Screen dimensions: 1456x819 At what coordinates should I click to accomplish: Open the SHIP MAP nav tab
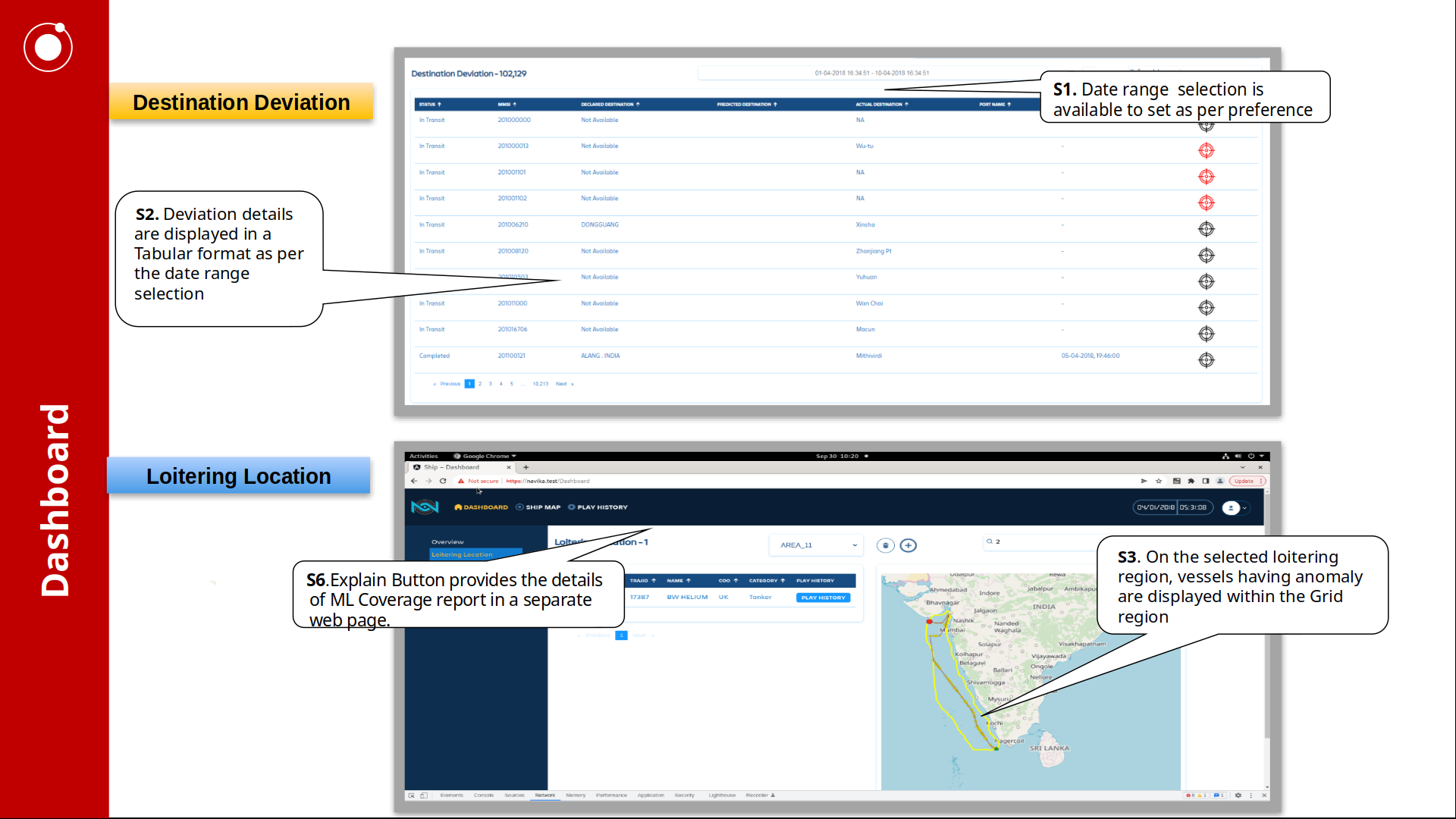(538, 507)
